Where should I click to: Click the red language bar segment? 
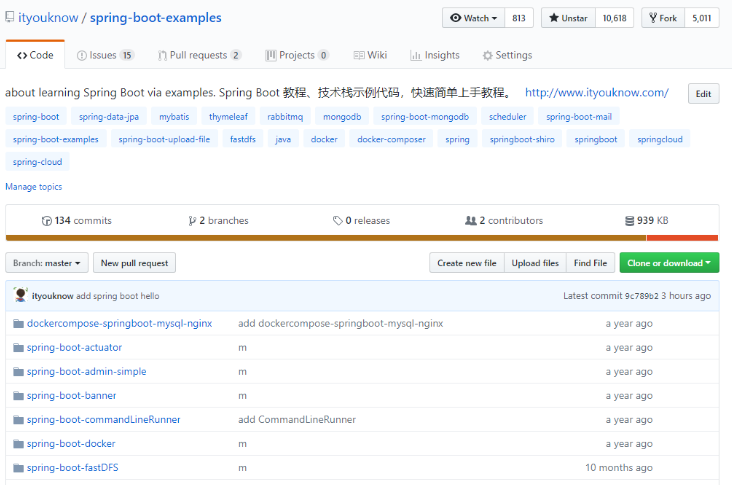pos(682,238)
